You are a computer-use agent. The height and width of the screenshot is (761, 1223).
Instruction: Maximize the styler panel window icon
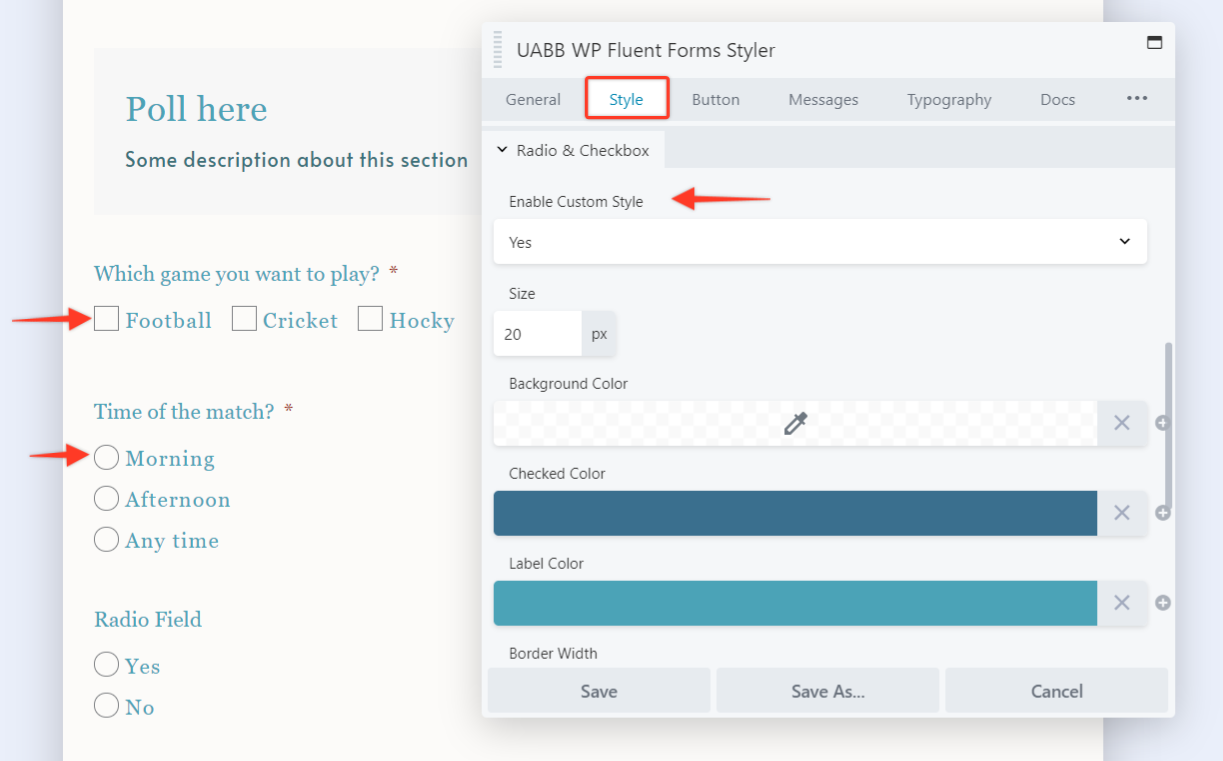[x=1154, y=43]
